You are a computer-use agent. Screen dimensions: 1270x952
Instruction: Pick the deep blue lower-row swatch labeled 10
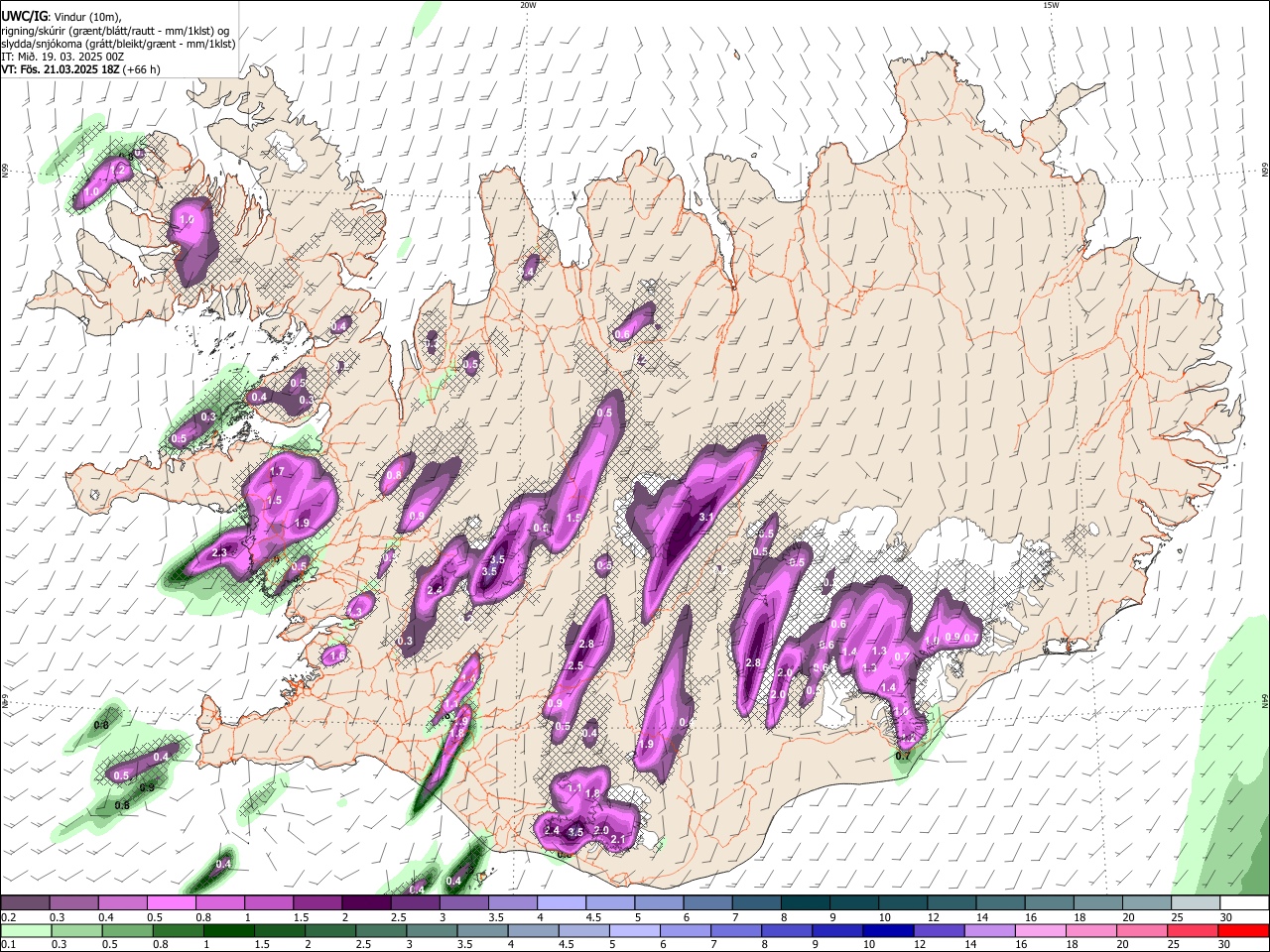(x=888, y=930)
